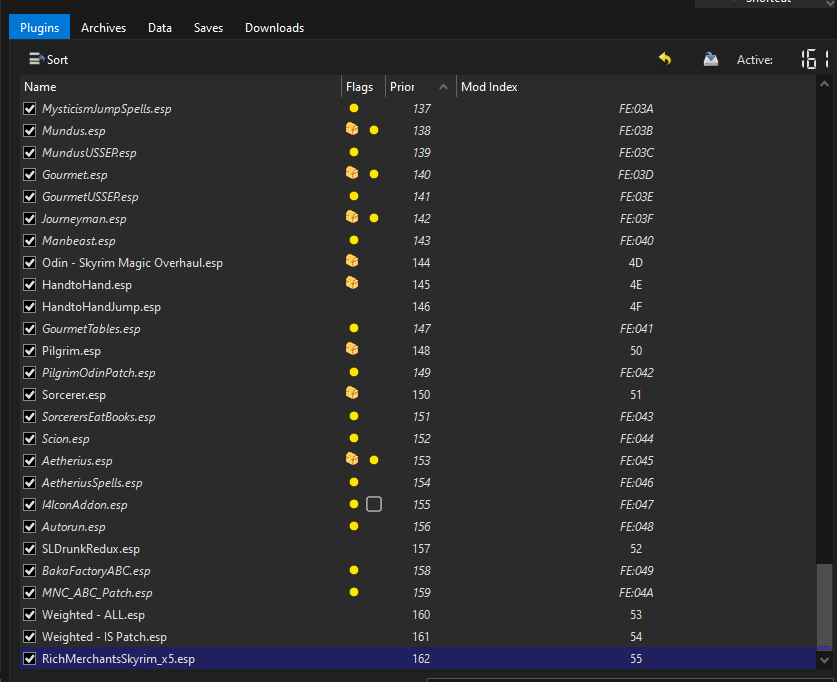
Task: Open the Downloads tab
Action: point(274,28)
